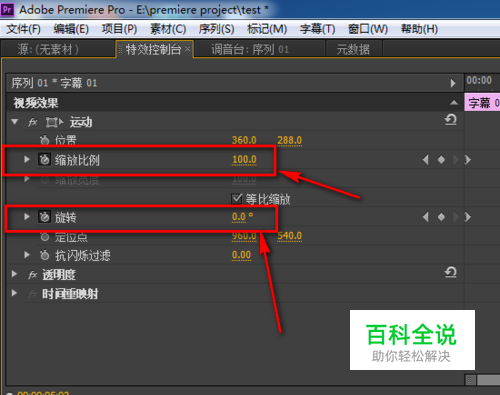Toggle the Anti-flicker (抗闪烁过滤) stopwatch
The width and height of the screenshot is (500, 395).
[44, 255]
